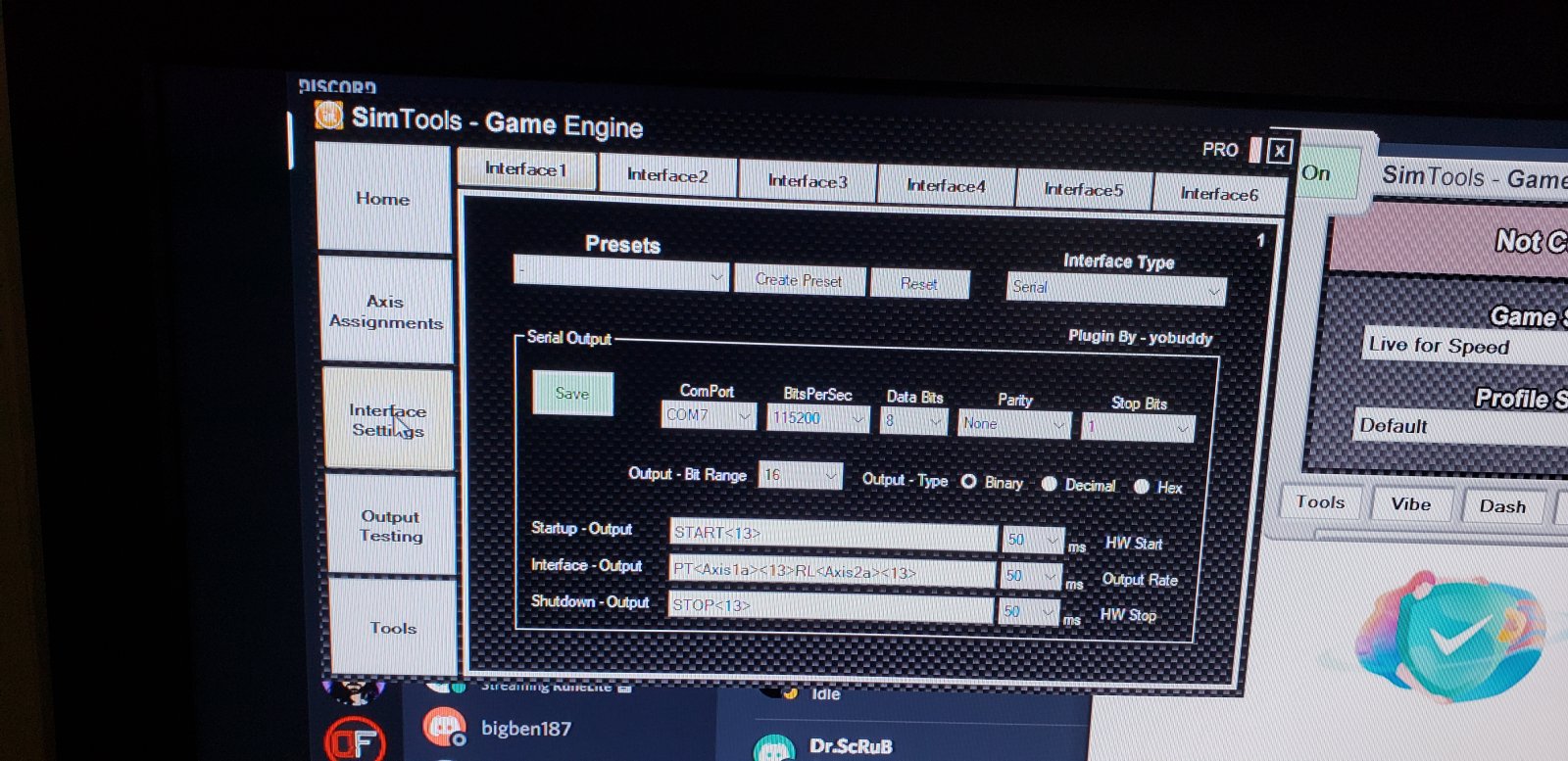Click the SimTools logo icon in title bar

328,116
